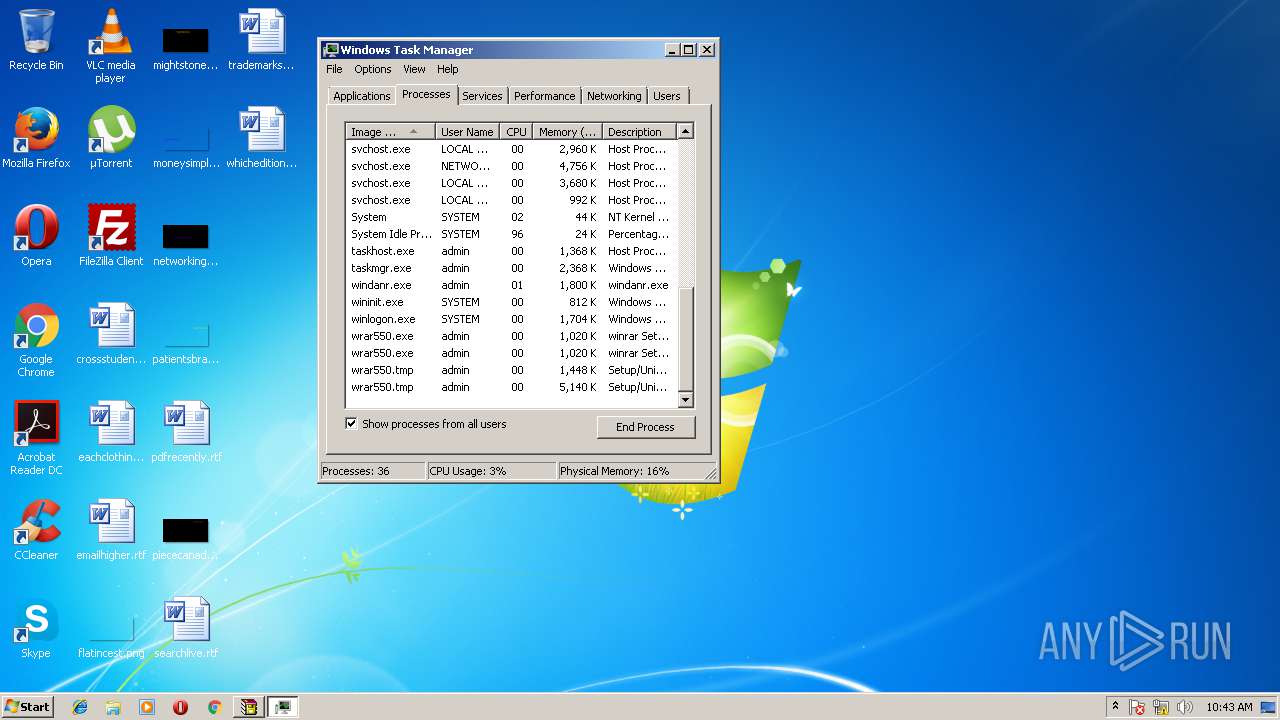Select the taskhost.exe process row
This screenshot has height=720, width=1280.
pyautogui.click(x=511, y=251)
